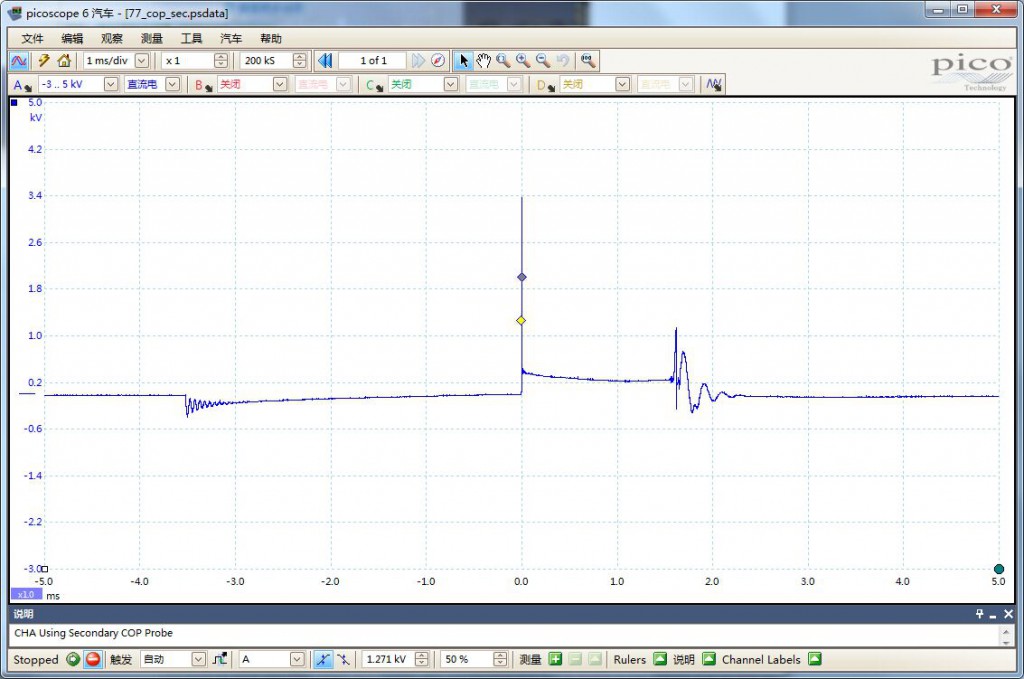The image size is (1024, 679).
Task: Expand channel A voltage range dropdown
Action: [110, 85]
